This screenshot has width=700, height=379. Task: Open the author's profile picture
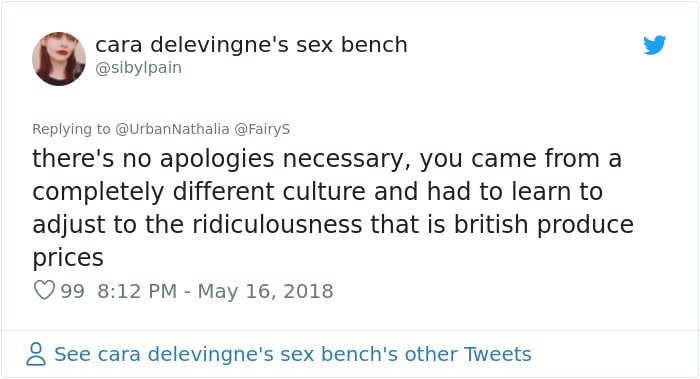[x=59, y=58]
